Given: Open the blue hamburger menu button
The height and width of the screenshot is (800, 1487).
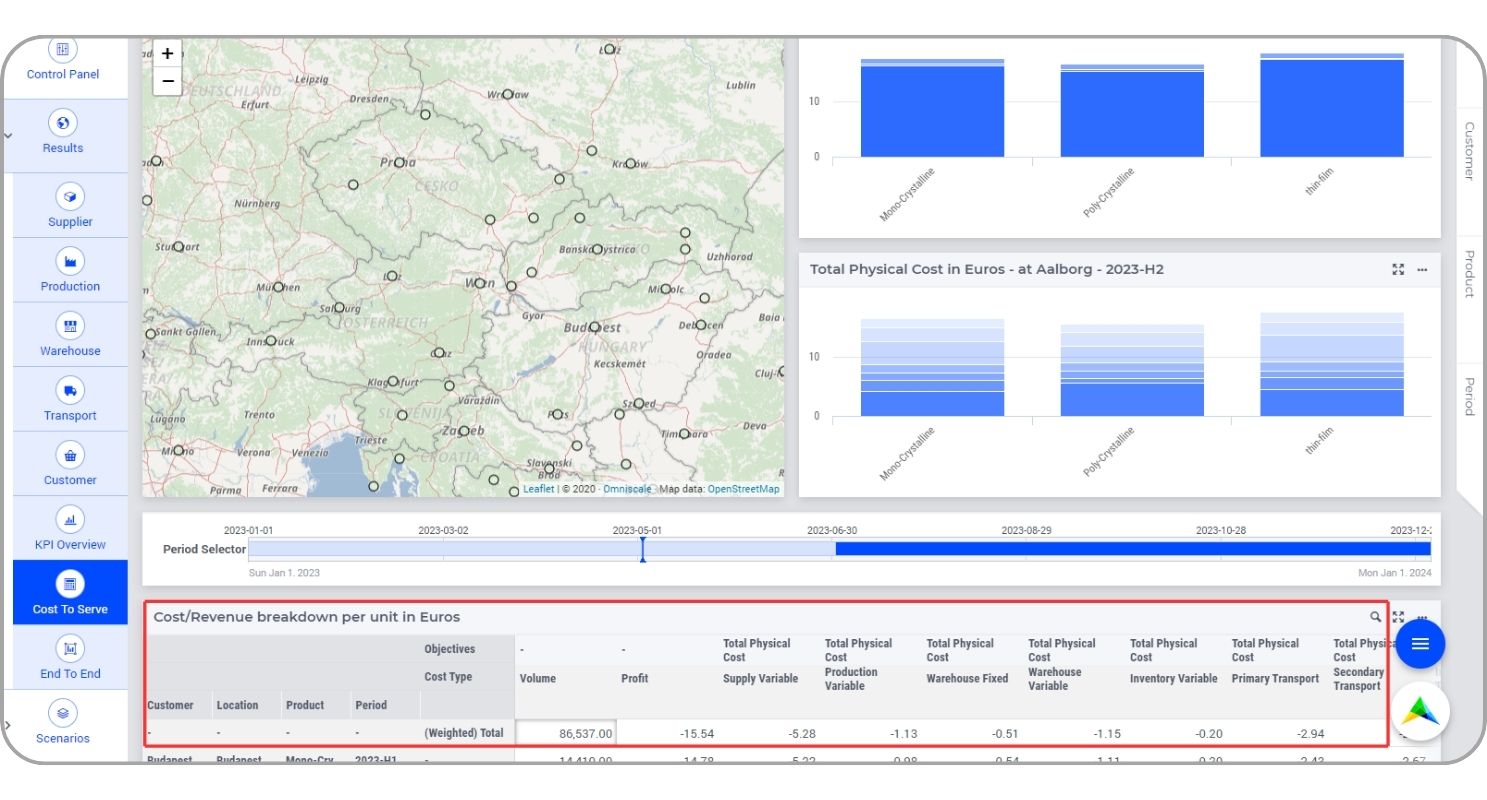Looking at the screenshot, I should 1420,644.
